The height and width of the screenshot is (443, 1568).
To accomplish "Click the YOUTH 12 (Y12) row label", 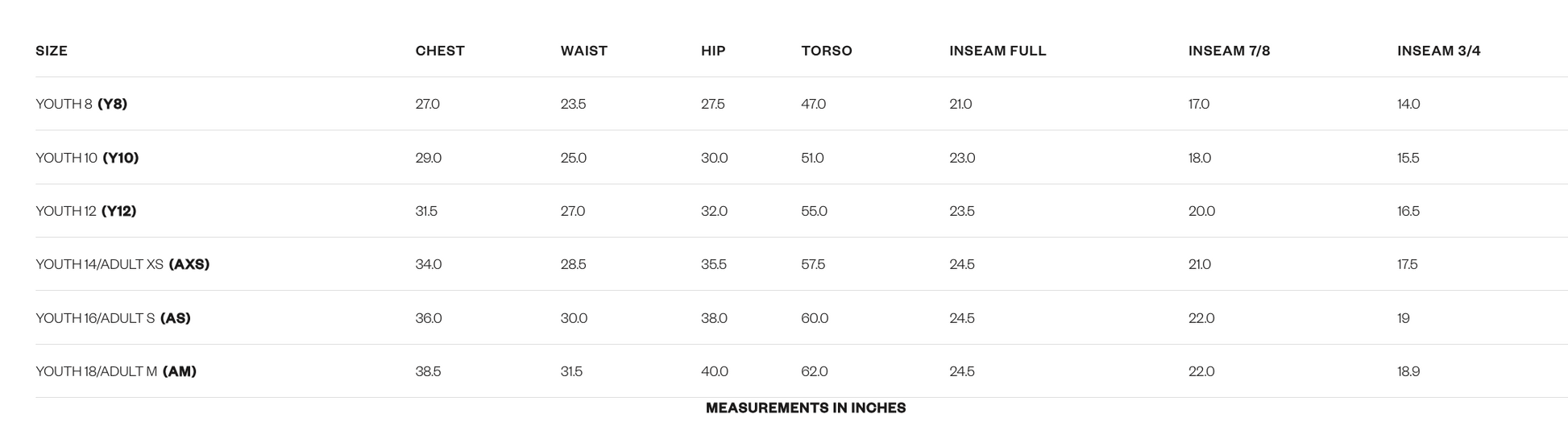I will [86, 211].
